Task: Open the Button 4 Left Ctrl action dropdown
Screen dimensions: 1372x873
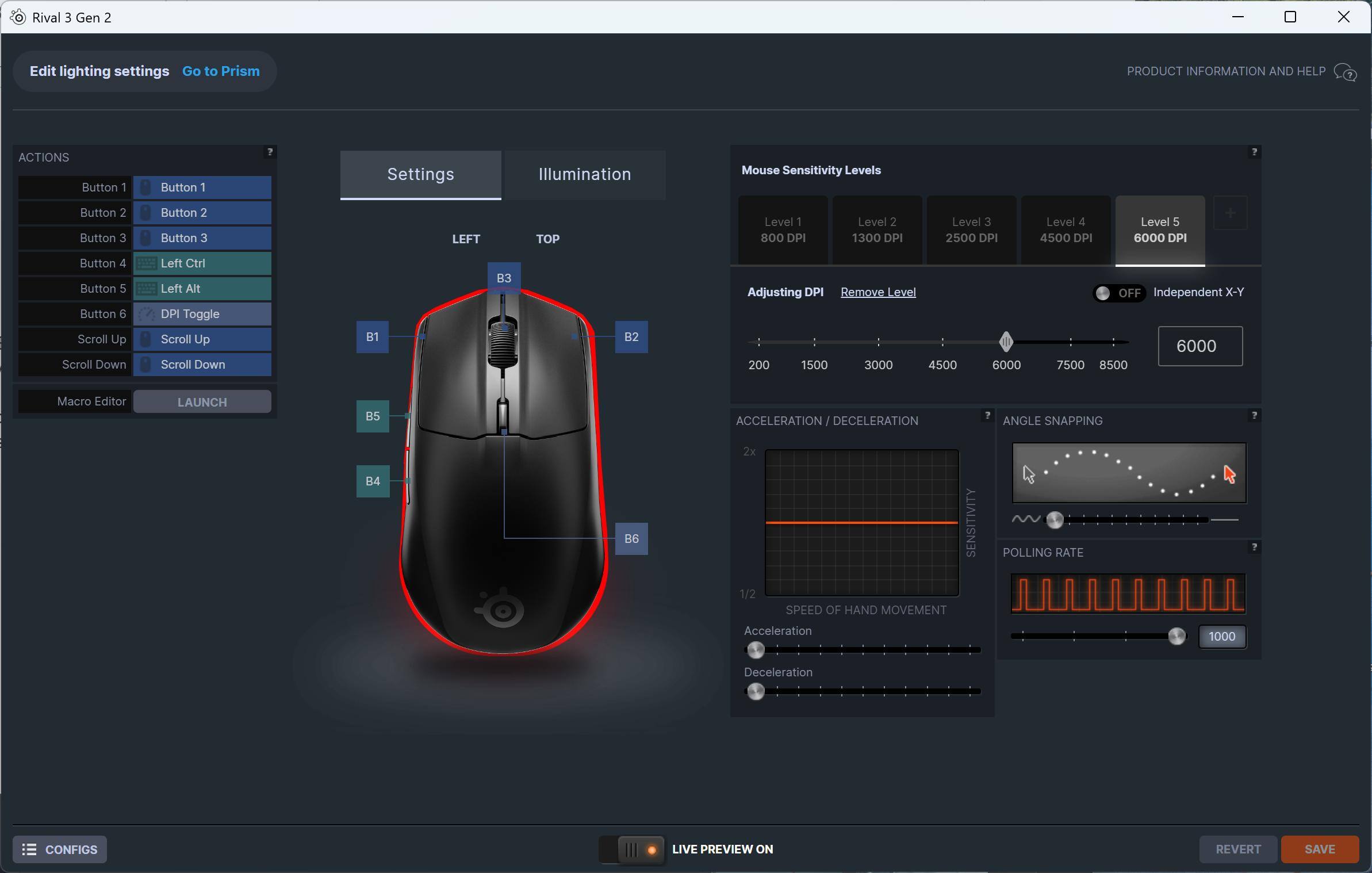Action: (202, 263)
